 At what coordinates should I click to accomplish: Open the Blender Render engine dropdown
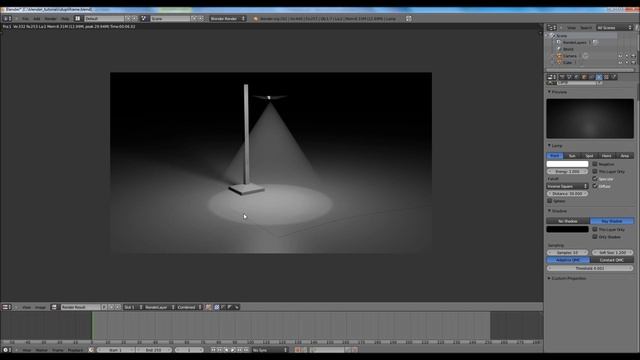(x=227, y=19)
